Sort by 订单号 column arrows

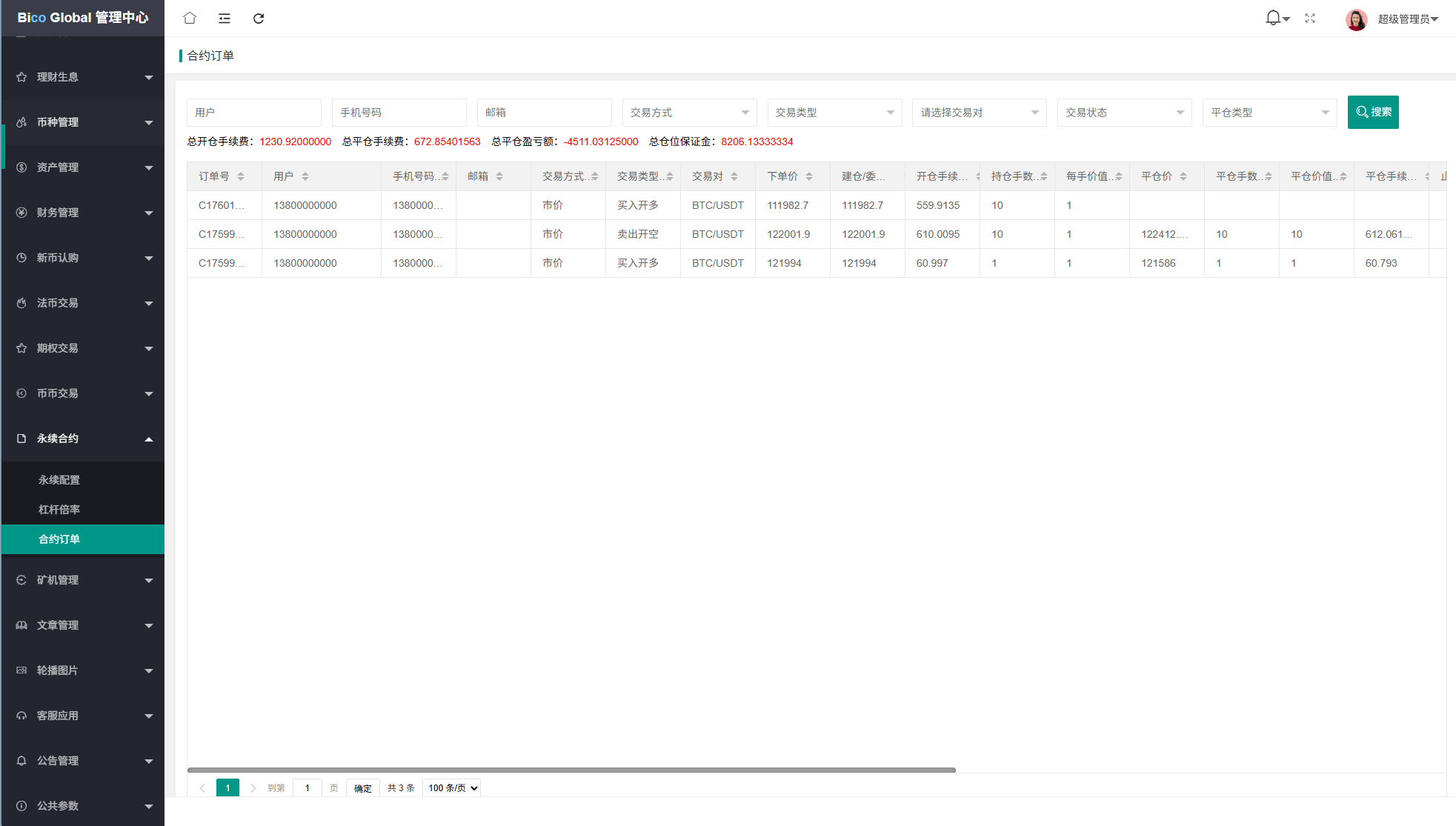241,176
